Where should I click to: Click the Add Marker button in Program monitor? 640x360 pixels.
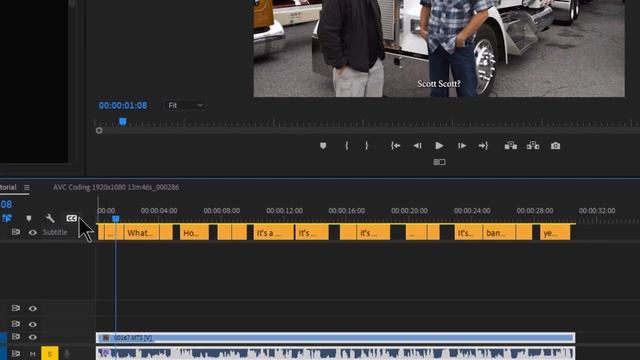pos(323,146)
